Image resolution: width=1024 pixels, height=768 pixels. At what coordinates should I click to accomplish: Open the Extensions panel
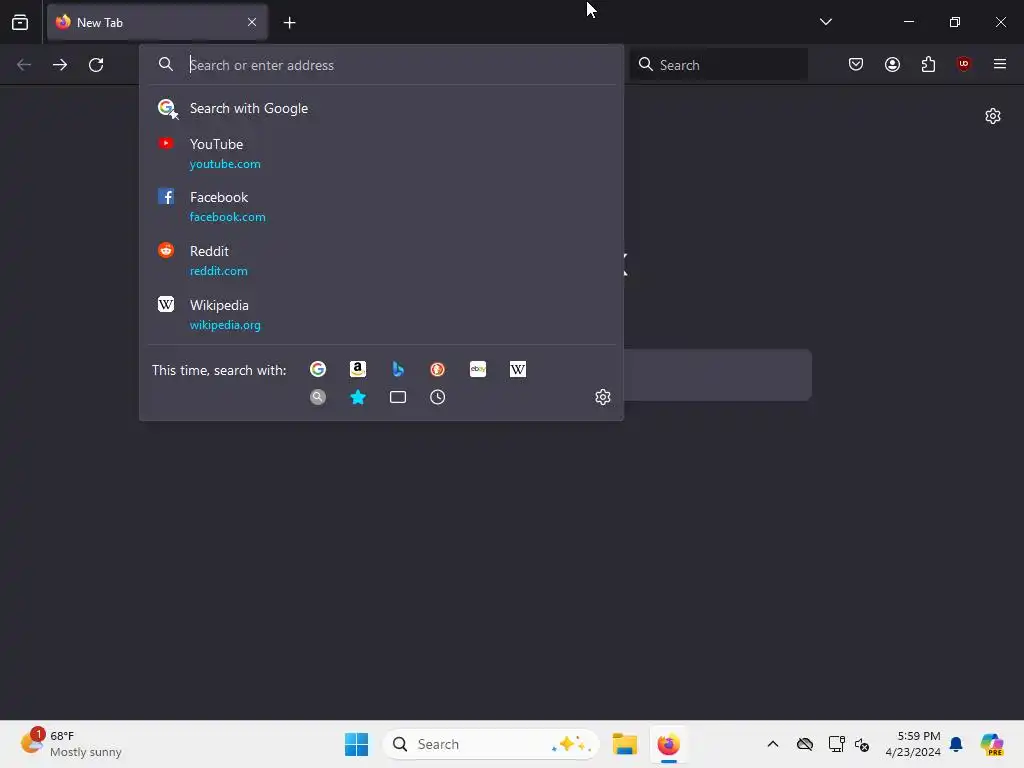[x=928, y=64]
